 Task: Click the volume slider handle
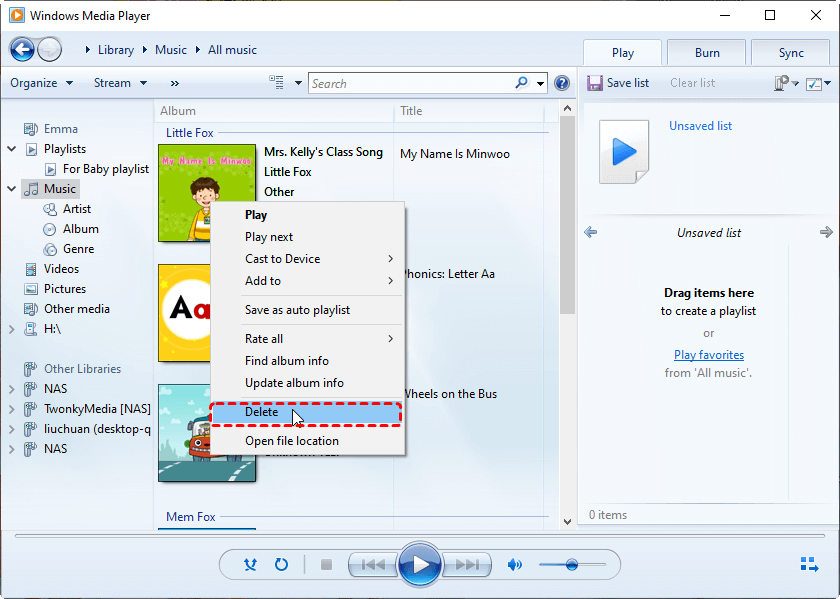pyautogui.click(x=572, y=564)
